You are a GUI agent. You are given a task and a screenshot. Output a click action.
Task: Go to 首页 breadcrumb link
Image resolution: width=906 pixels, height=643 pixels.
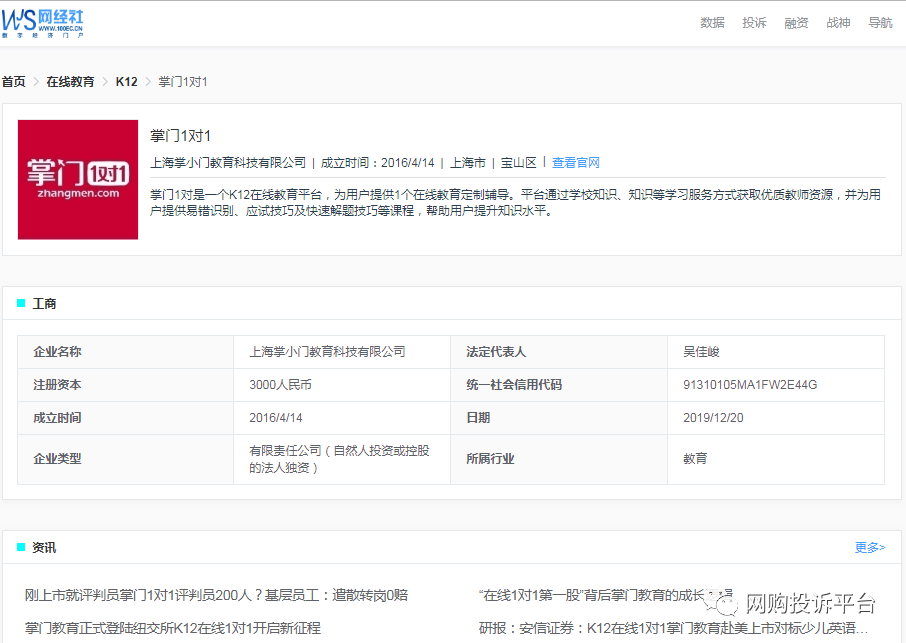pos(14,82)
